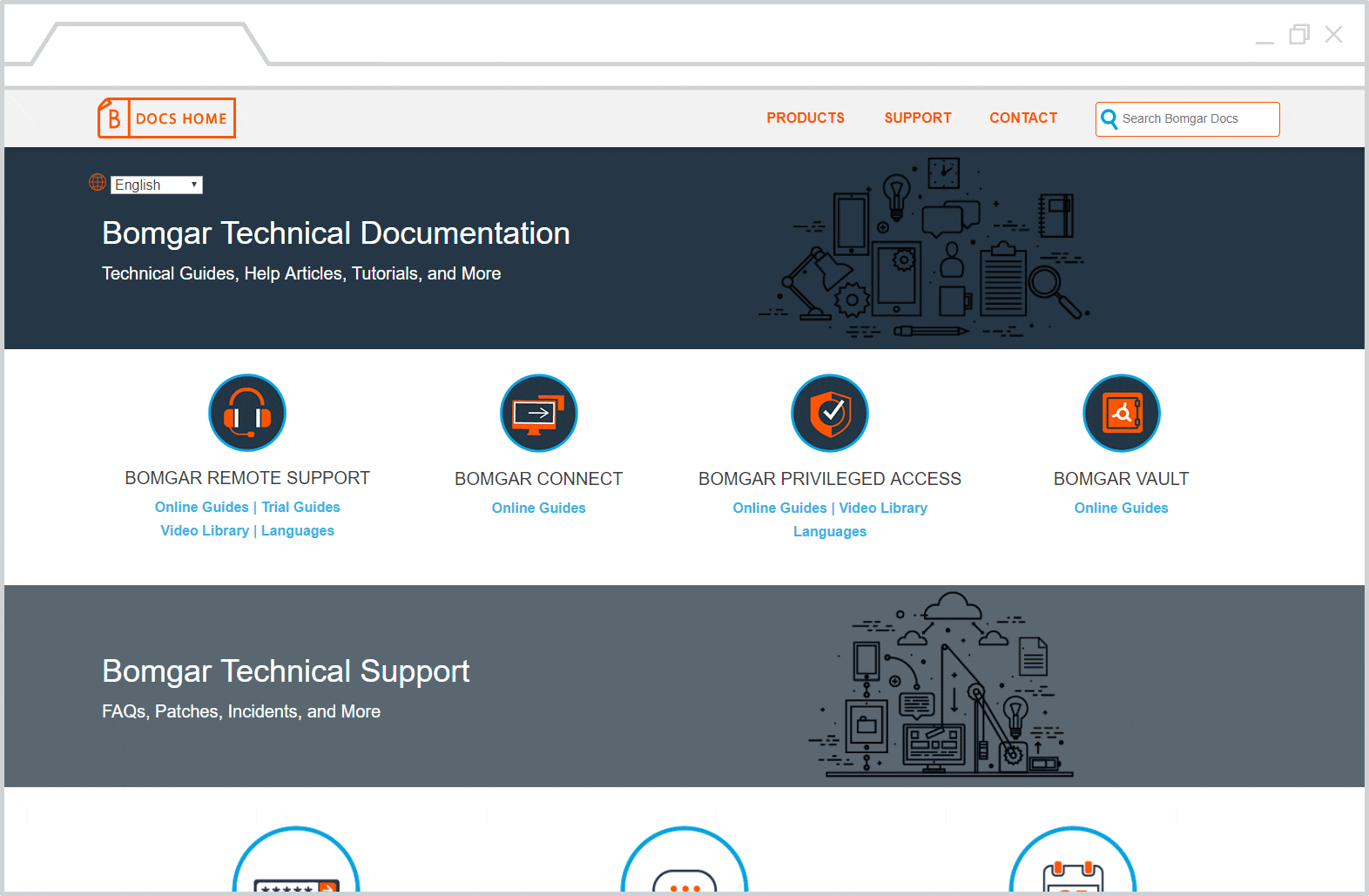Open Remote Support Online Guides
Image resolution: width=1369 pixels, height=896 pixels.
pyautogui.click(x=202, y=507)
